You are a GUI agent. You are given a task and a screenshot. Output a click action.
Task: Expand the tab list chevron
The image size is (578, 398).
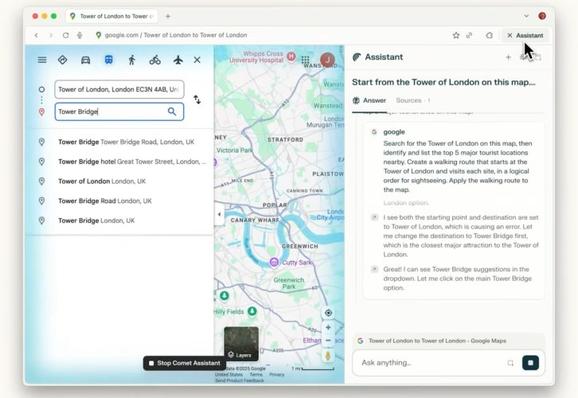pos(526,16)
